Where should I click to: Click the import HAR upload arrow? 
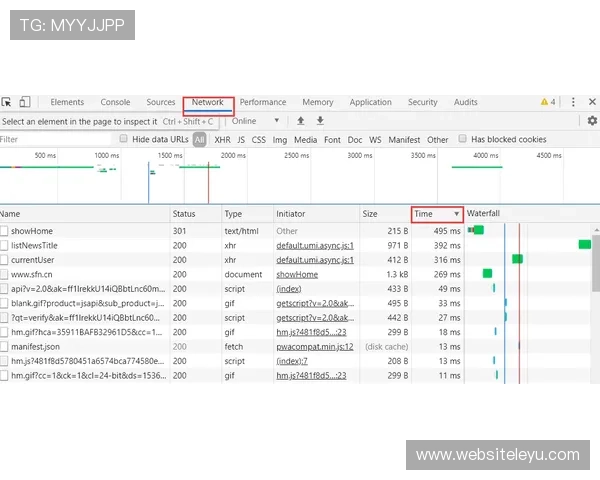coord(300,121)
